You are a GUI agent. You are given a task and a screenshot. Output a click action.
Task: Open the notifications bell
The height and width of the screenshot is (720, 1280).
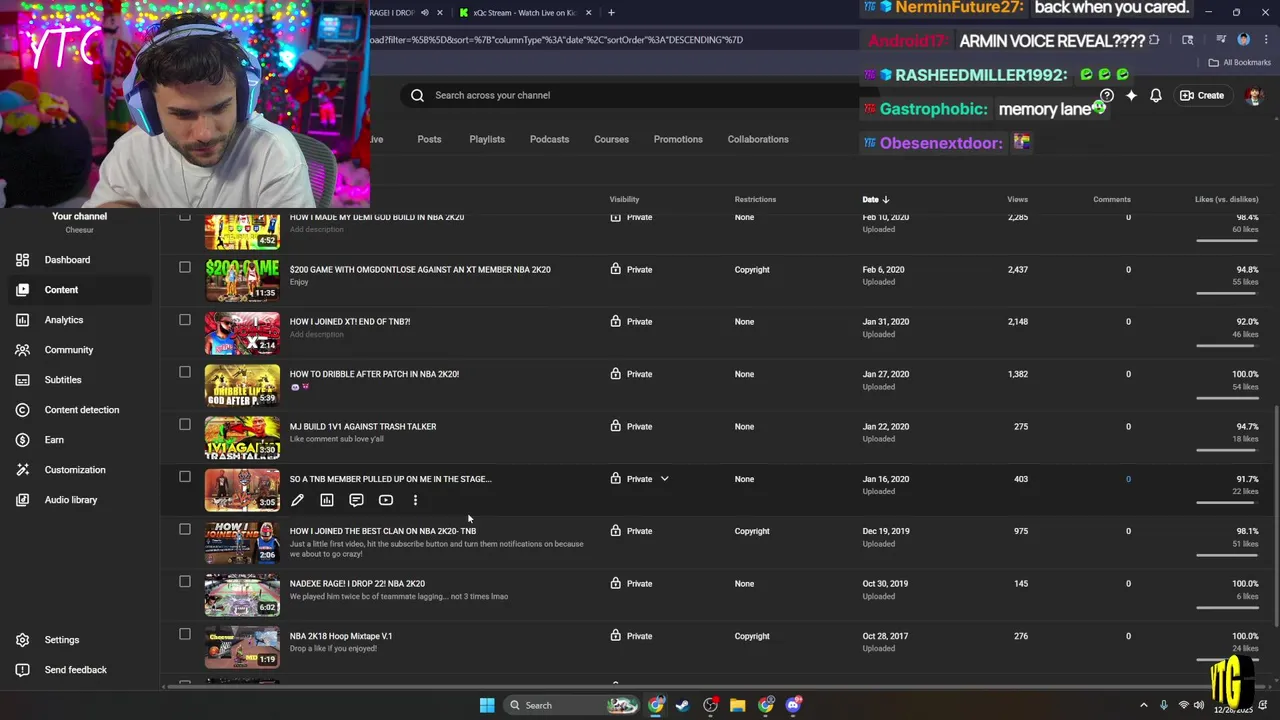pos(1156,95)
